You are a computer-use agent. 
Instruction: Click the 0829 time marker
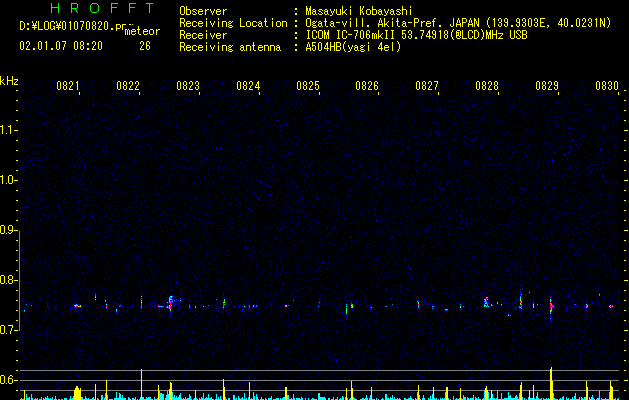pos(547,86)
